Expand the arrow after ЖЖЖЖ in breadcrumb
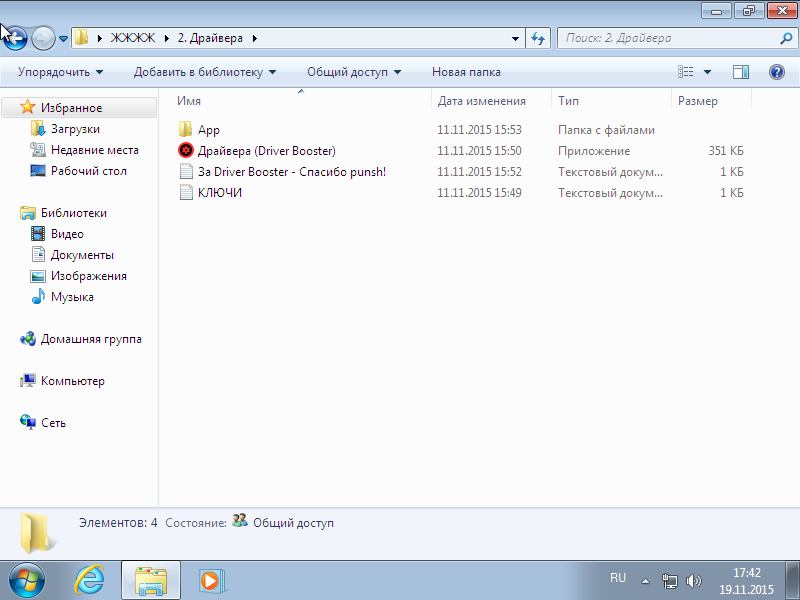 pos(166,38)
